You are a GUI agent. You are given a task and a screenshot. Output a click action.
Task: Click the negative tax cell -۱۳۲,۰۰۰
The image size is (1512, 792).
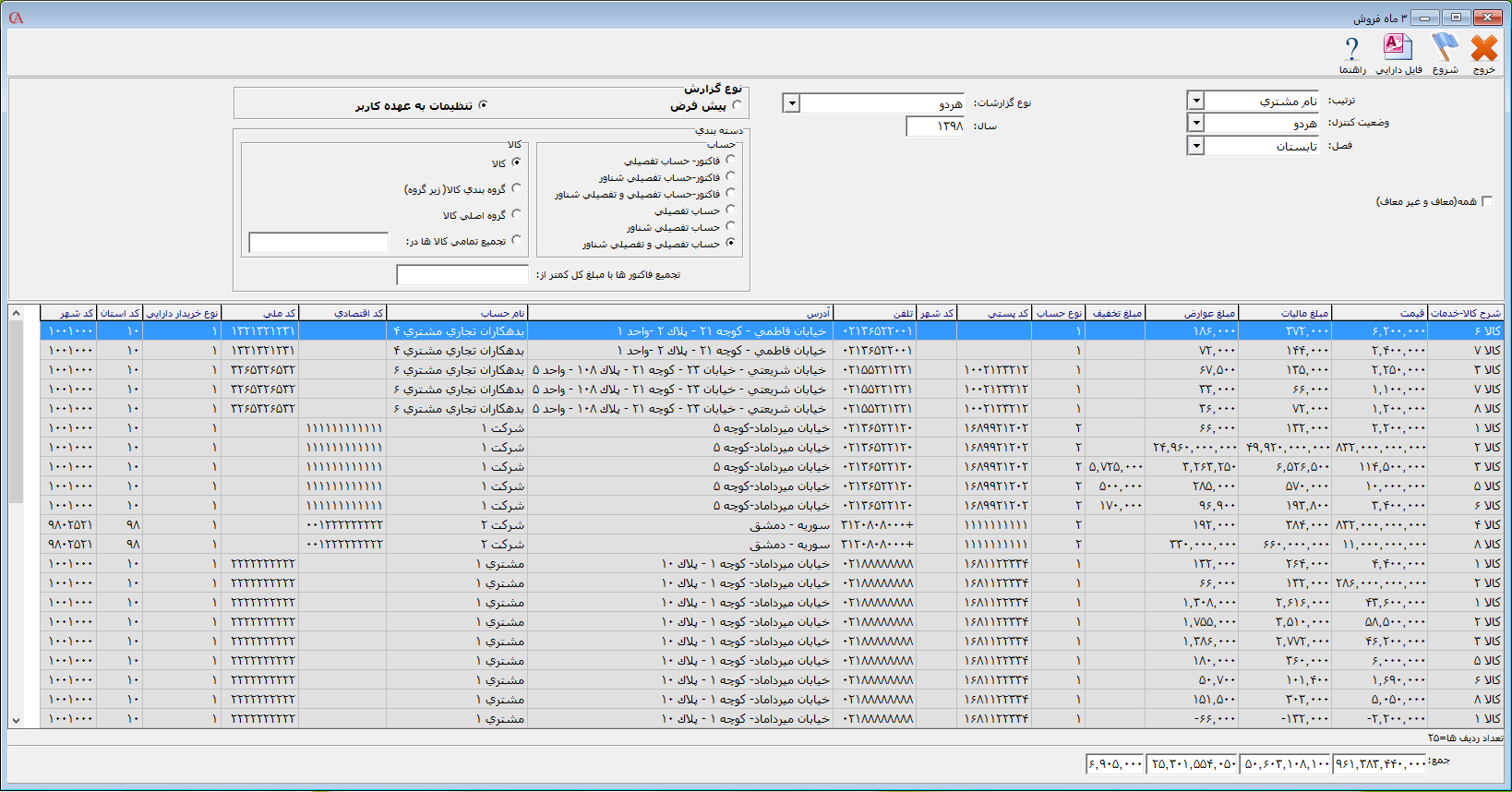point(1284,718)
